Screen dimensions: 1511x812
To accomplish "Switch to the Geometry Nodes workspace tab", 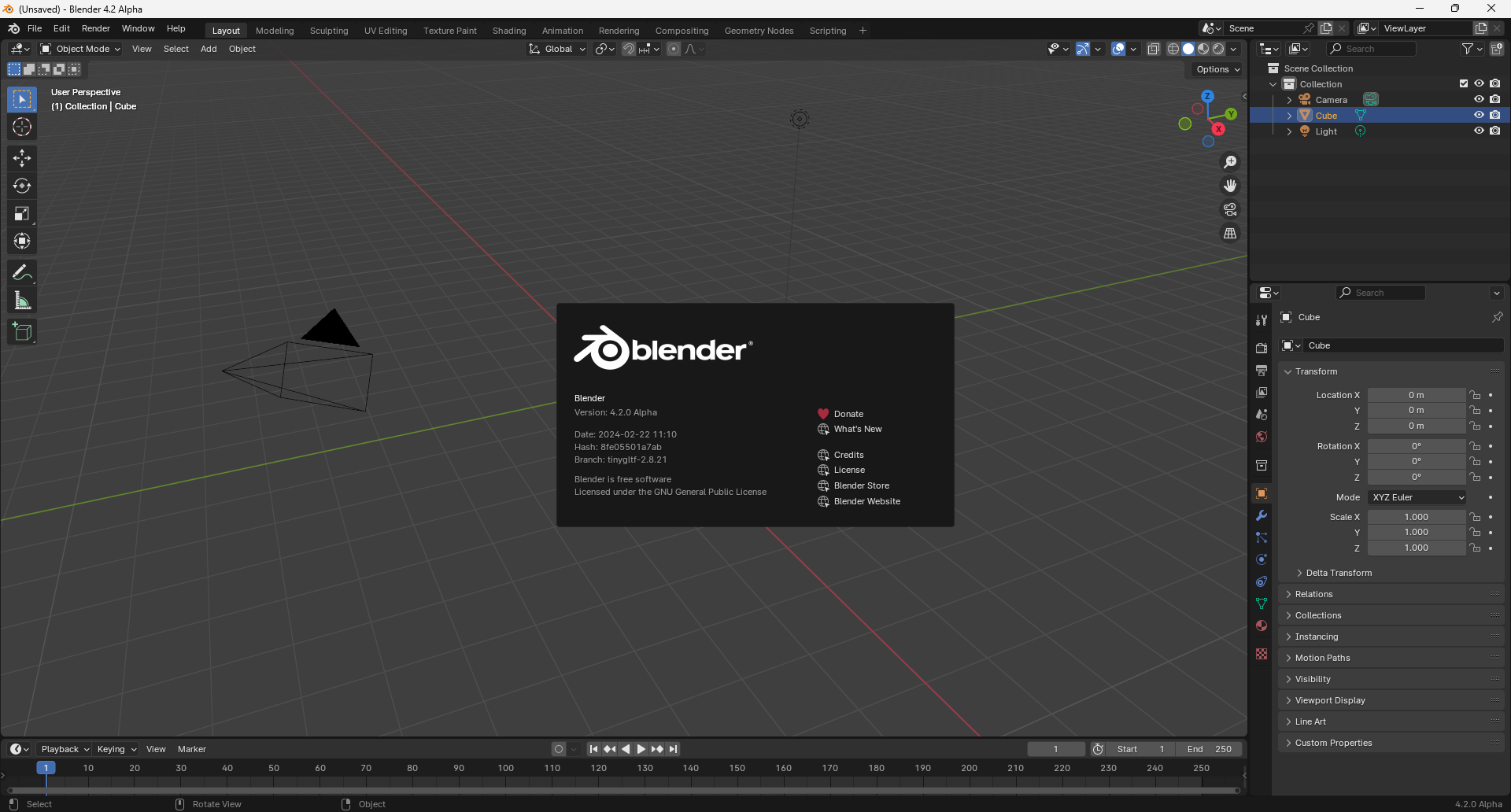I will coord(759,31).
